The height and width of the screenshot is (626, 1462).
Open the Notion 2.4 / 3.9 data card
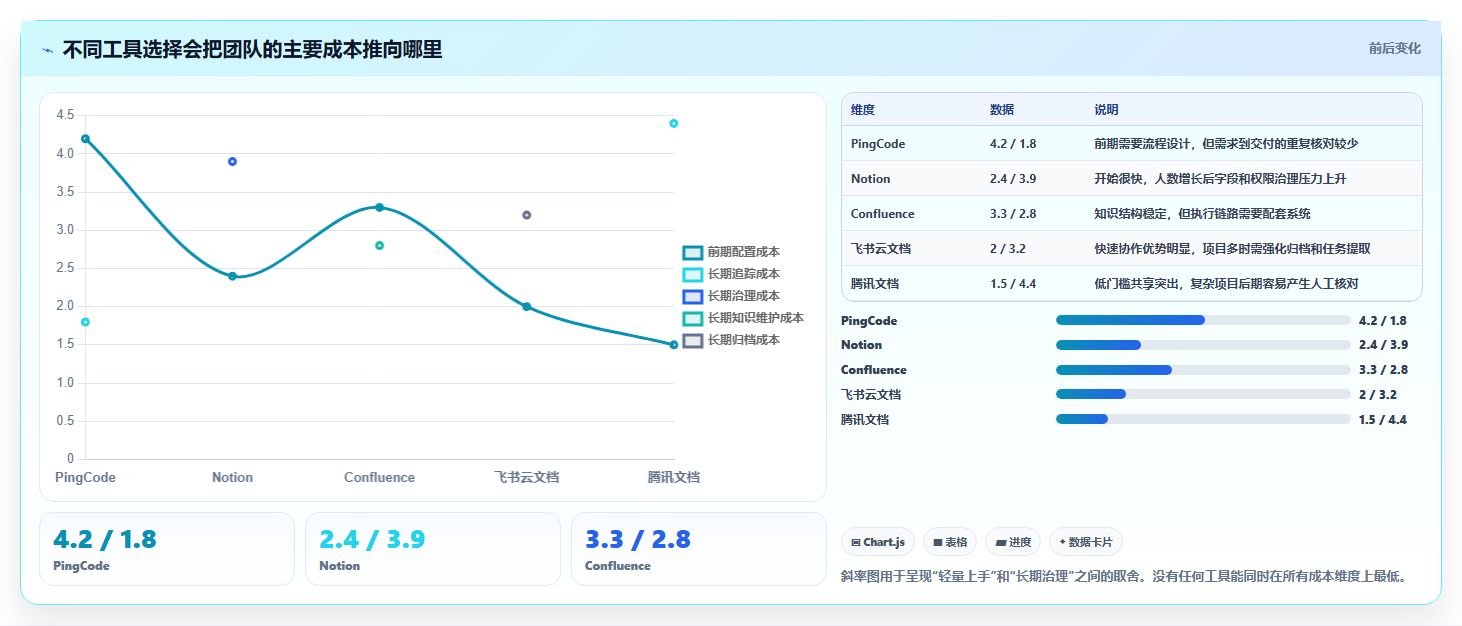click(433, 548)
